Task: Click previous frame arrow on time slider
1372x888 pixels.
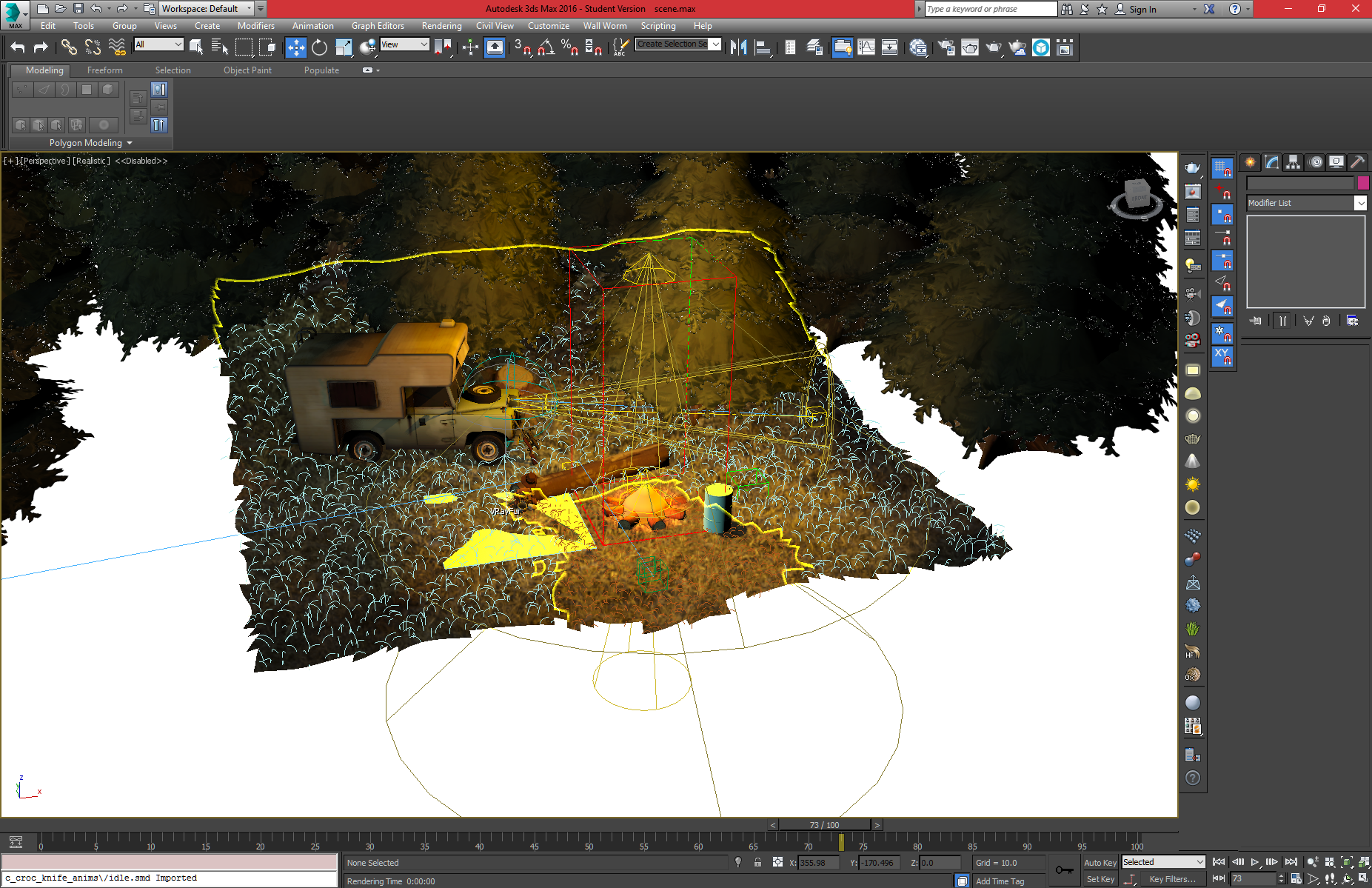Action: tap(773, 825)
